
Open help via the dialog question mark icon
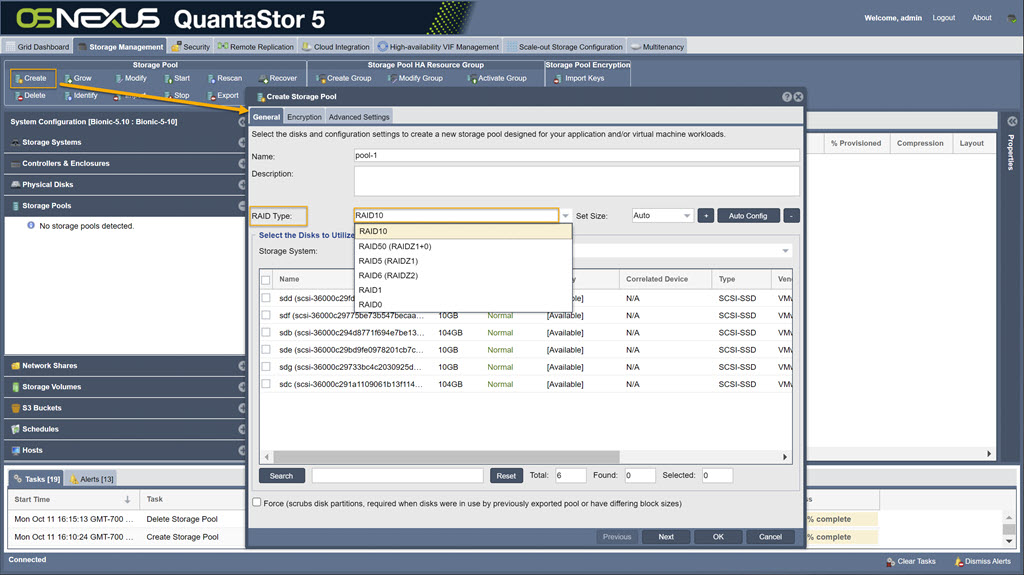click(787, 97)
